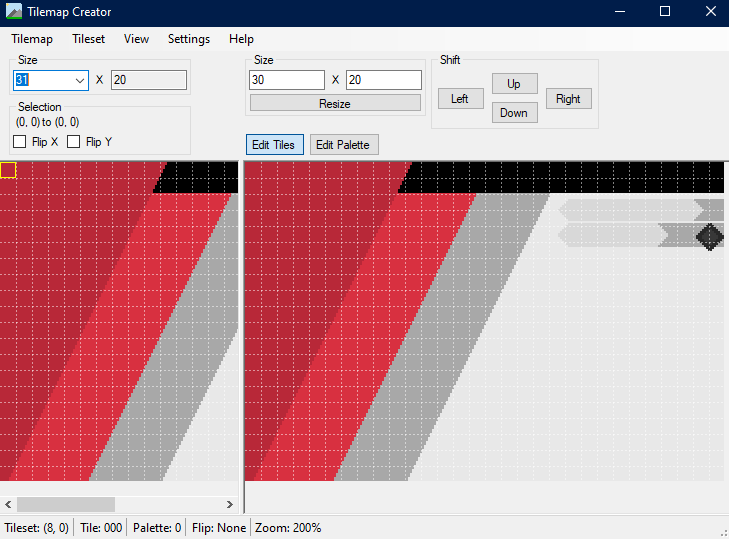Click the tileset horizontal scrollbar thumb
Image resolution: width=729 pixels, height=539 pixels.
[x=66, y=504]
